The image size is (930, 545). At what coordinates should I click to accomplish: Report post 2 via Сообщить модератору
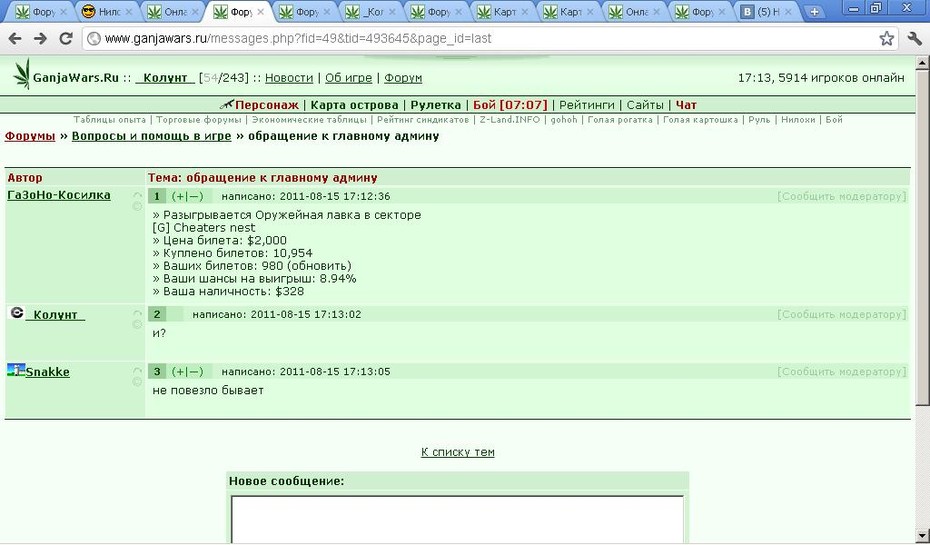[x=842, y=314]
